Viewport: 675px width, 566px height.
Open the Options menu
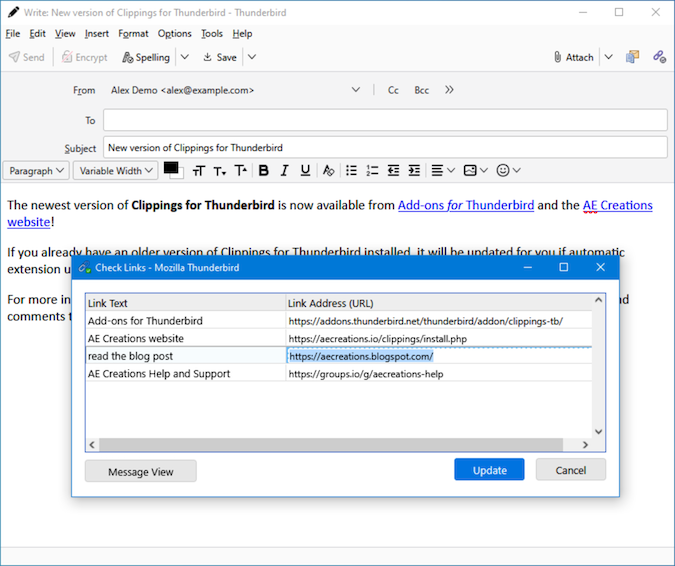tap(174, 34)
